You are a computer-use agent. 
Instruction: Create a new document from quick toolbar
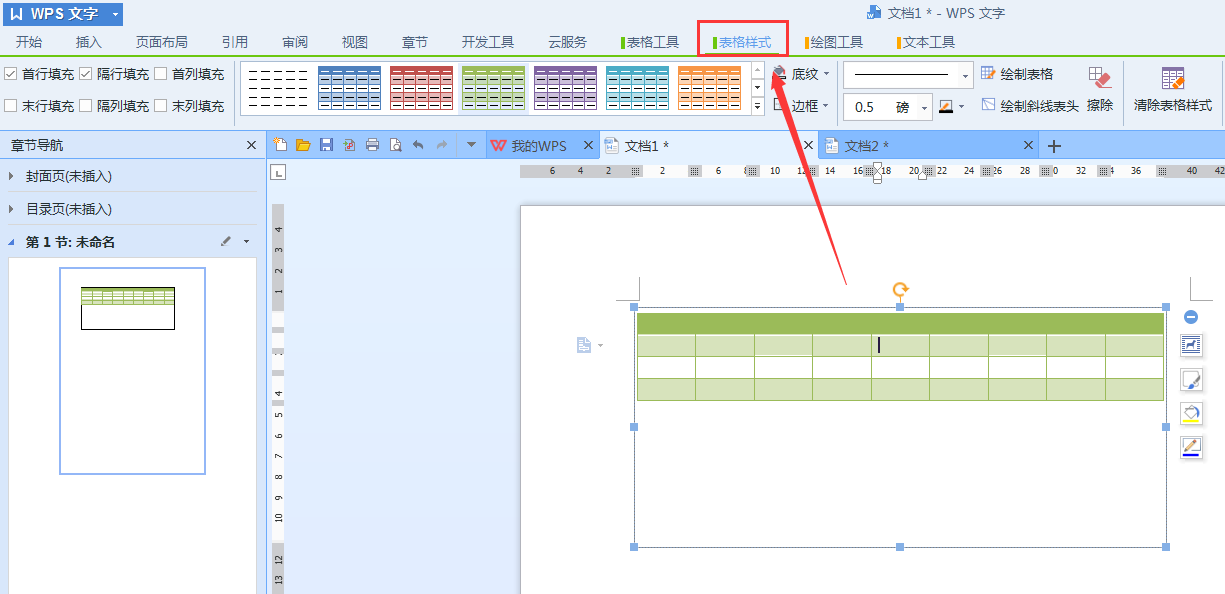pyautogui.click(x=280, y=145)
